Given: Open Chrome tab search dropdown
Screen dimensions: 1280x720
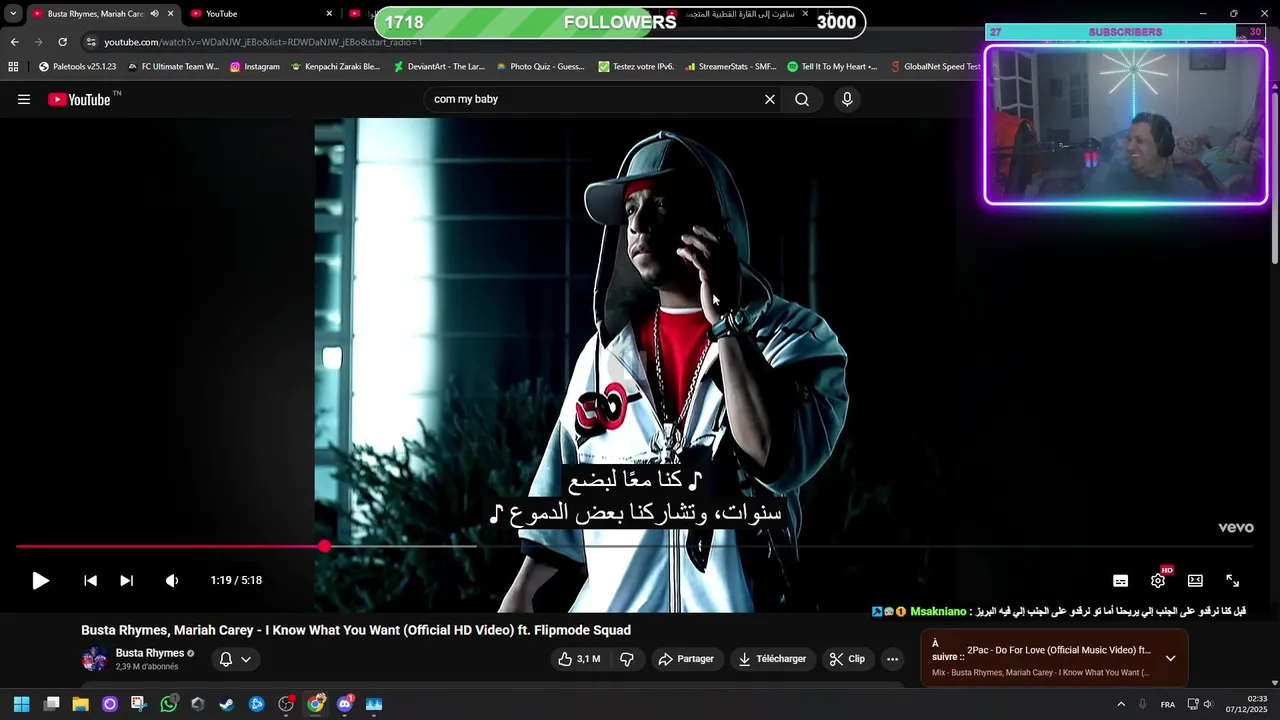Looking at the screenshot, I should (13, 14).
